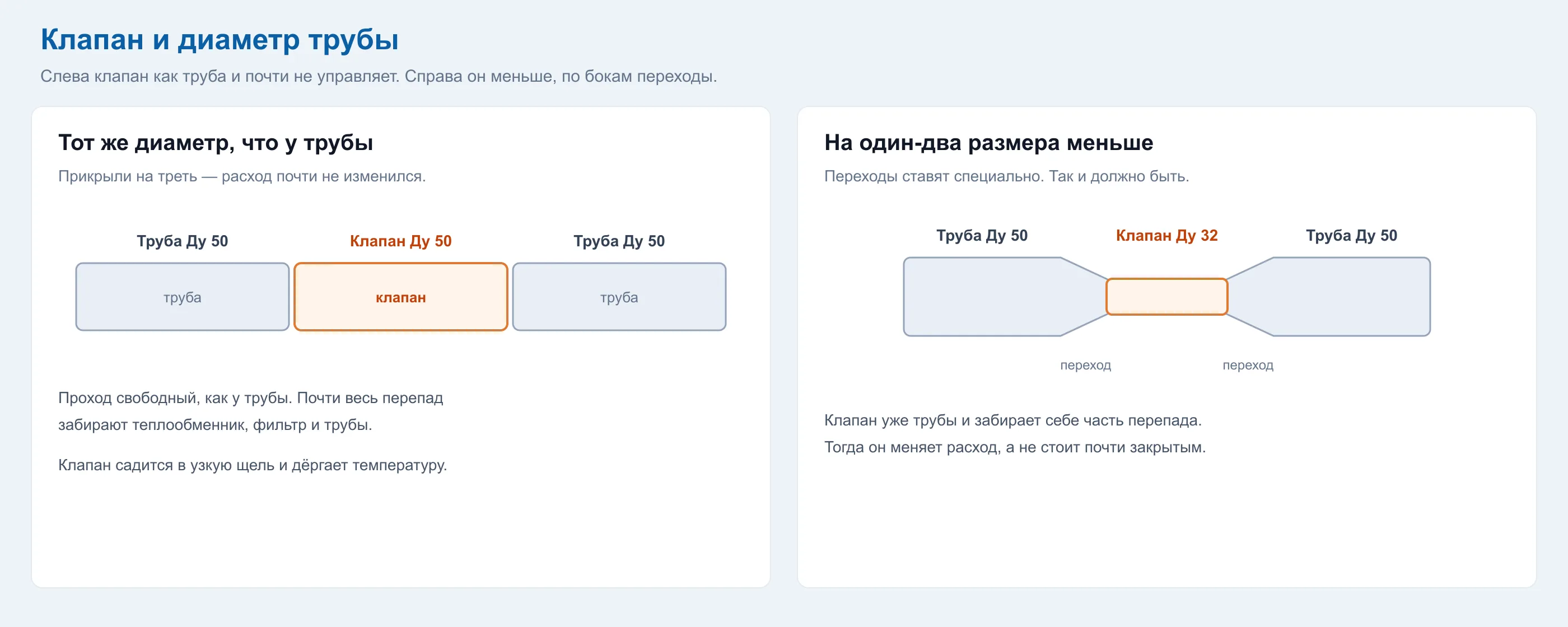Viewport: 1568px width, 627px height.
Task: Click the orange label "Клапан Ду 50"
Action: click(400, 241)
